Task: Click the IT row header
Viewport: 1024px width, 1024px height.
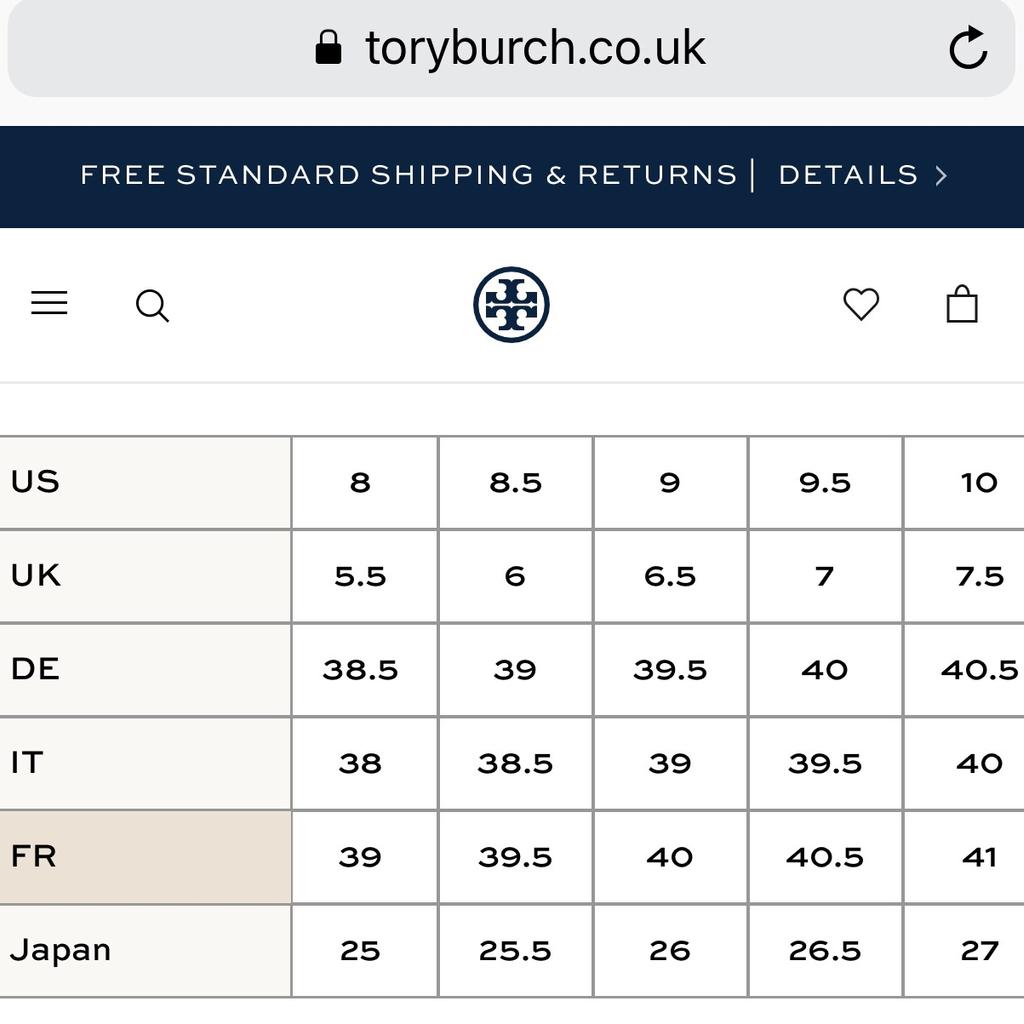Action: point(145,763)
